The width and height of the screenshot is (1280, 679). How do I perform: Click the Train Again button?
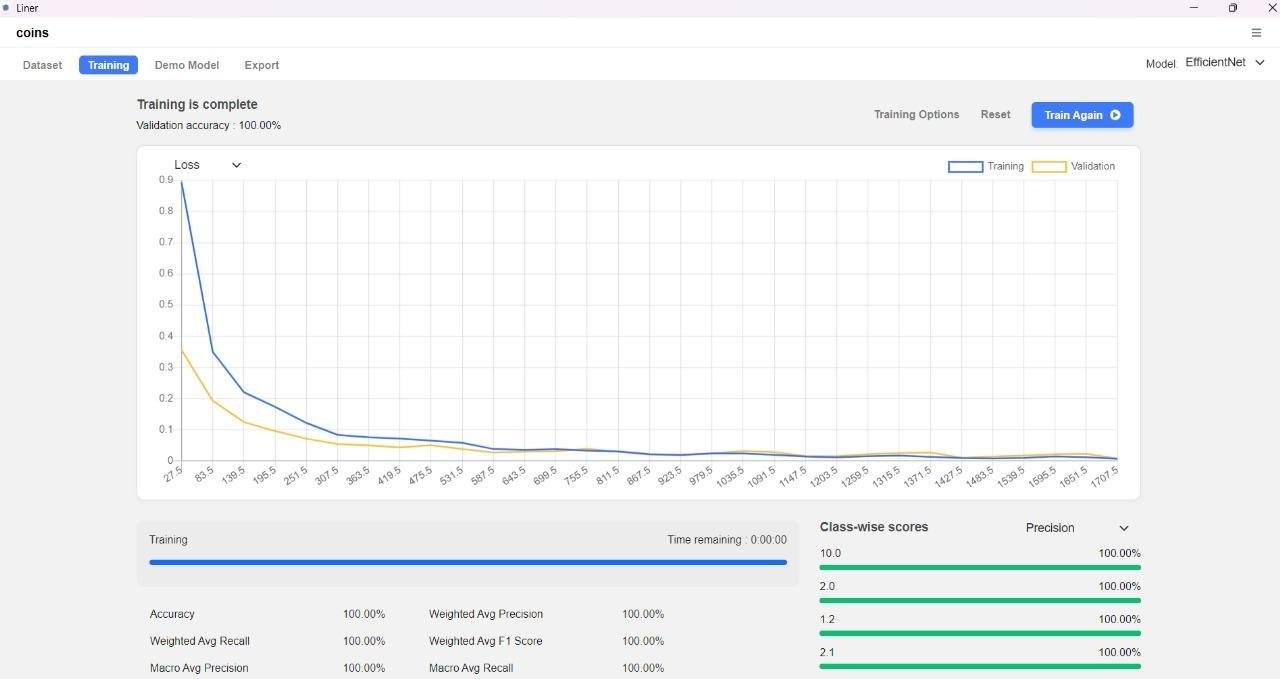(x=1082, y=115)
